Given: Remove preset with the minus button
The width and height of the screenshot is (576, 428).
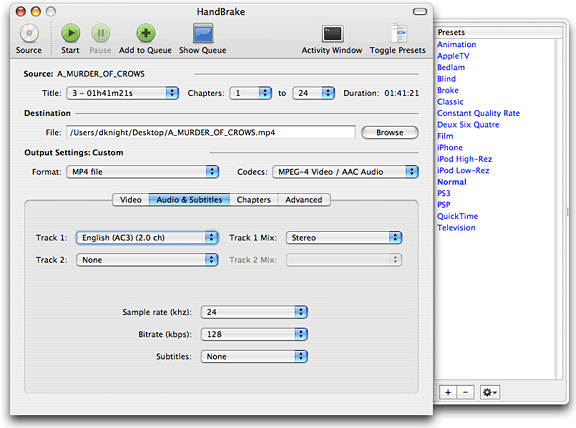Looking at the screenshot, I should [x=465, y=392].
